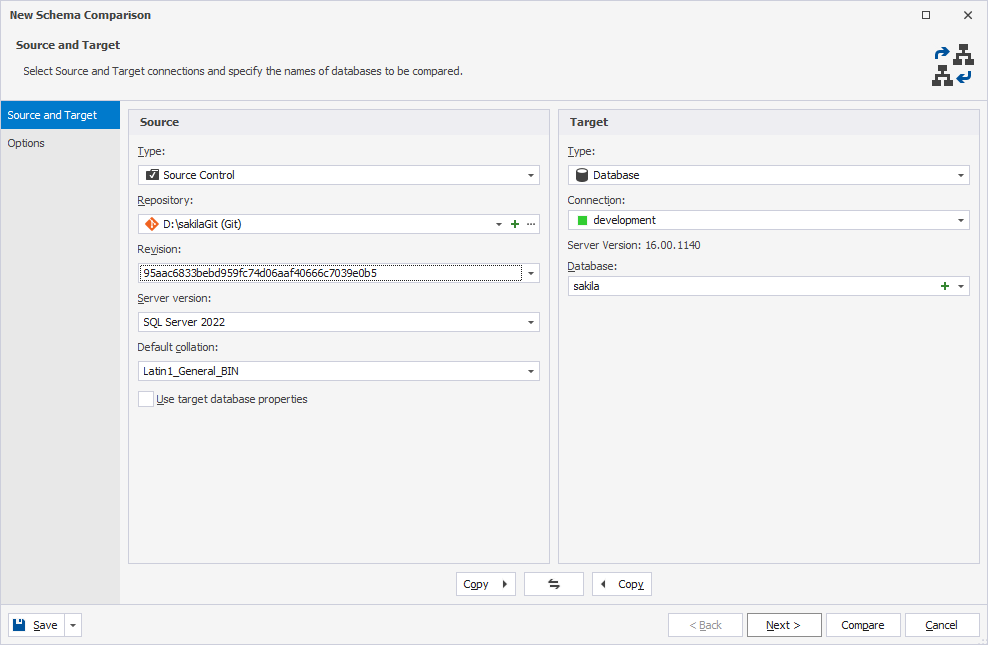
Task: Click the Compare button
Action: [x=862, y=624]
